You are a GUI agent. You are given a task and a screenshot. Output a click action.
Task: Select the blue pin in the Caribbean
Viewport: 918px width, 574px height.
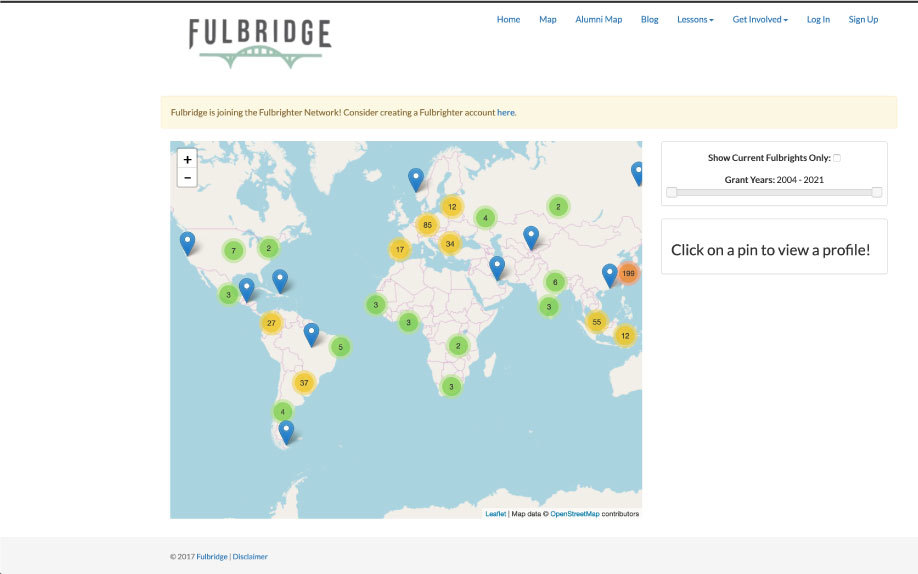point(280,281)
